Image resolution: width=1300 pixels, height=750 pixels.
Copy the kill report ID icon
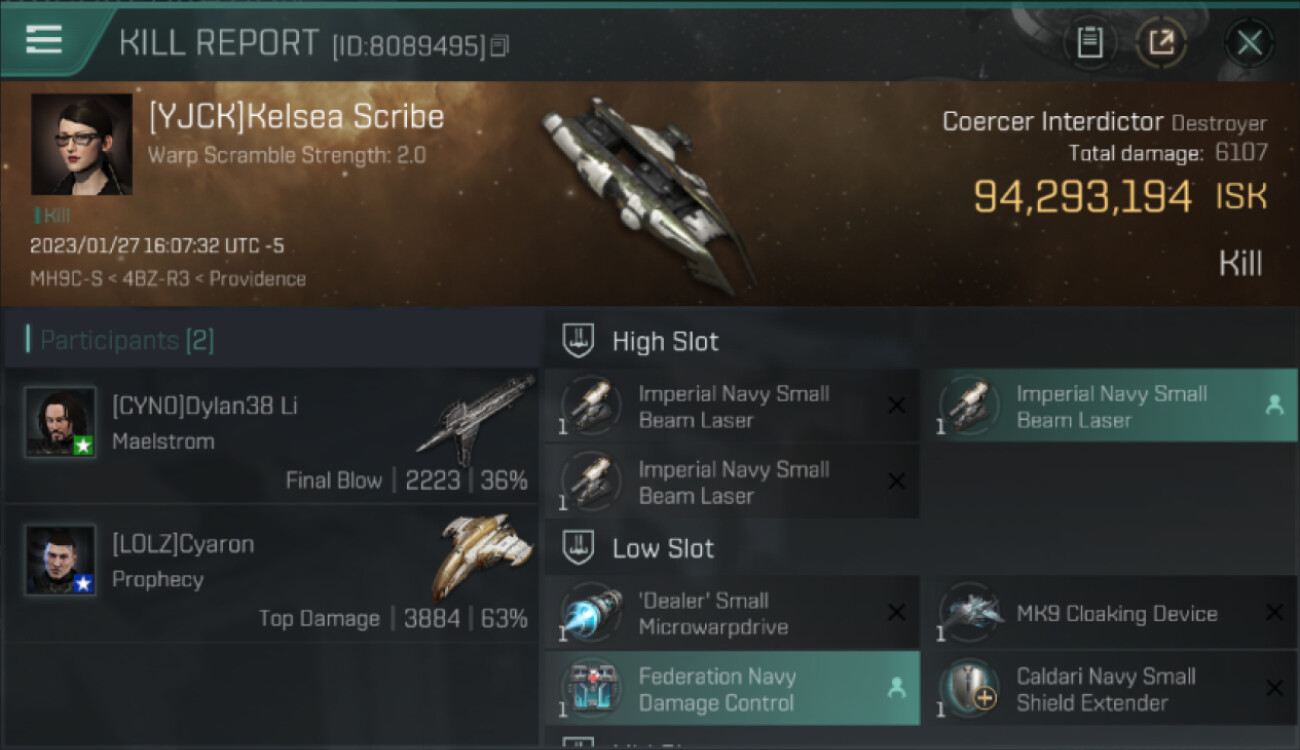tap(500, 46)
